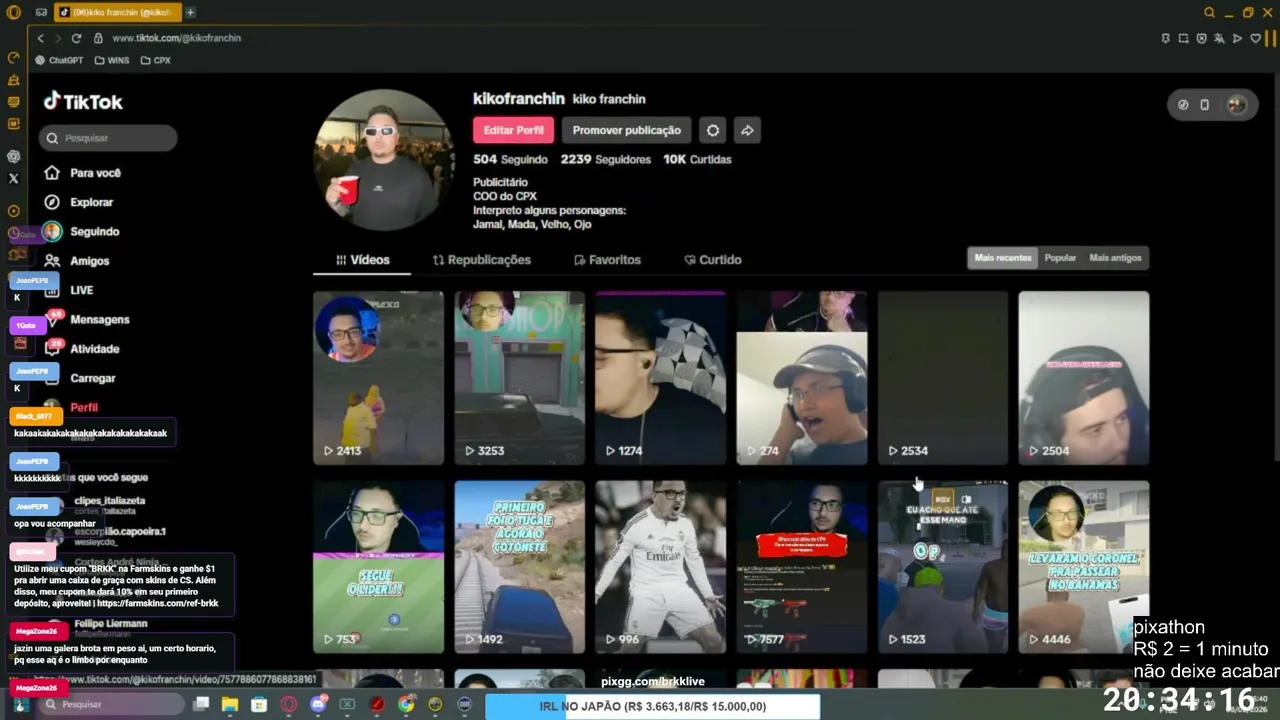Open the video with 2413 views
1280x720 pixels.
pos(378,378)
